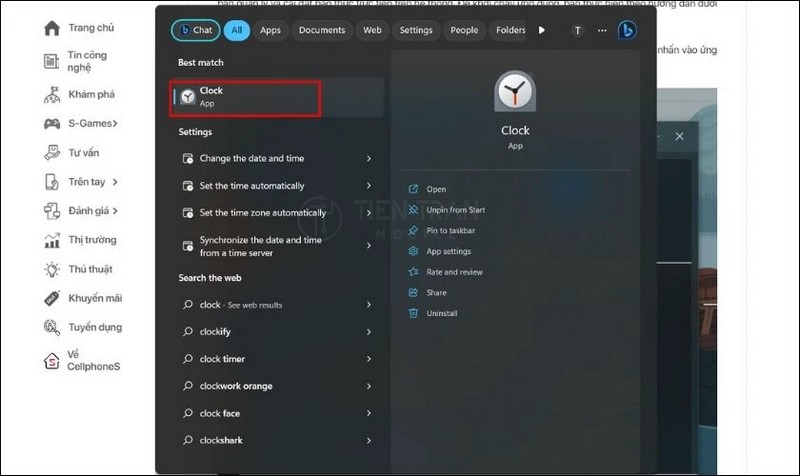Click the S-Games controller icon in sidebar
800x476 pixels.
[x=52, y=124]
